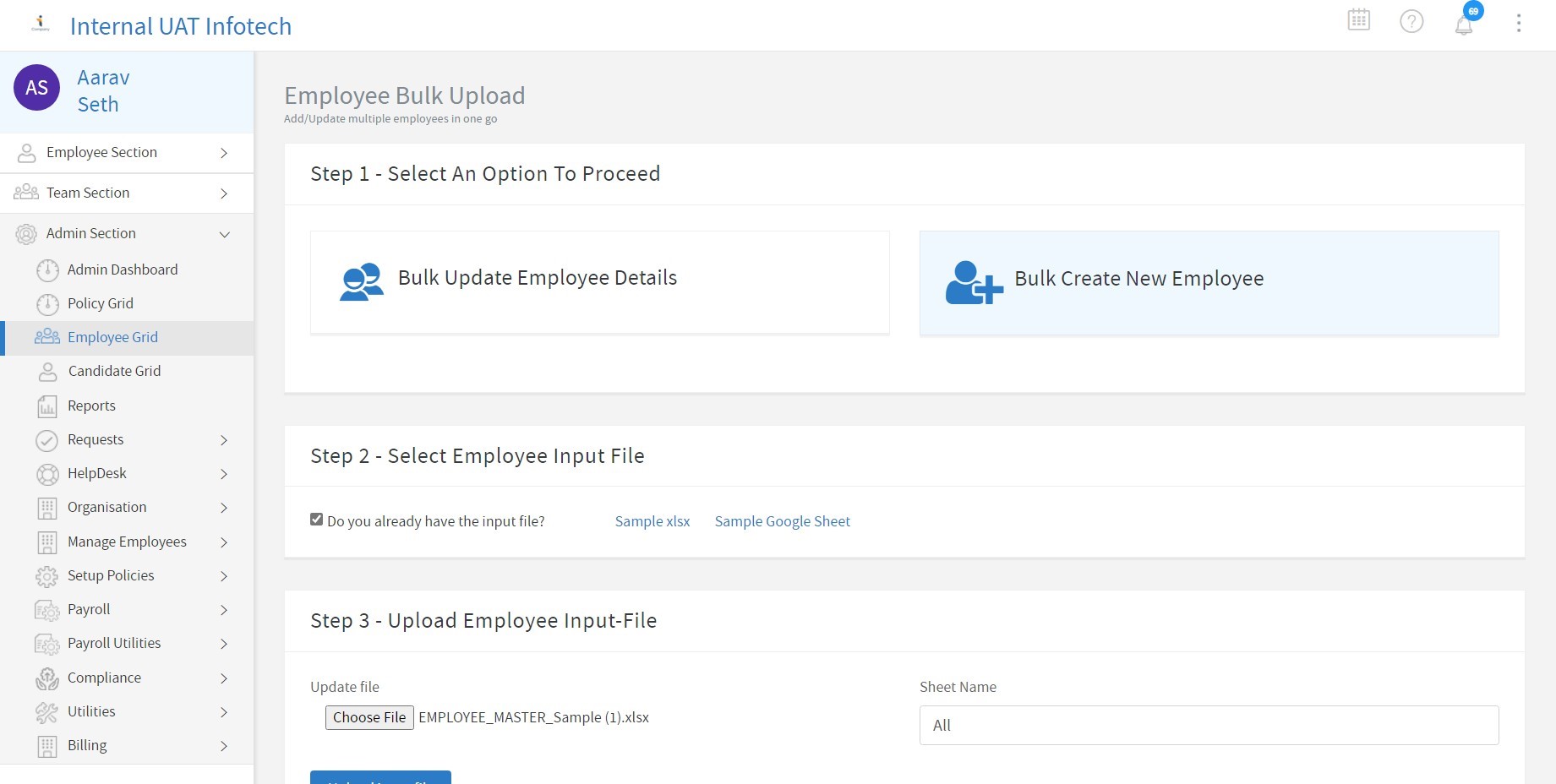
Task: Open notifications via the bell icon
Action: tap(1464, 24)
